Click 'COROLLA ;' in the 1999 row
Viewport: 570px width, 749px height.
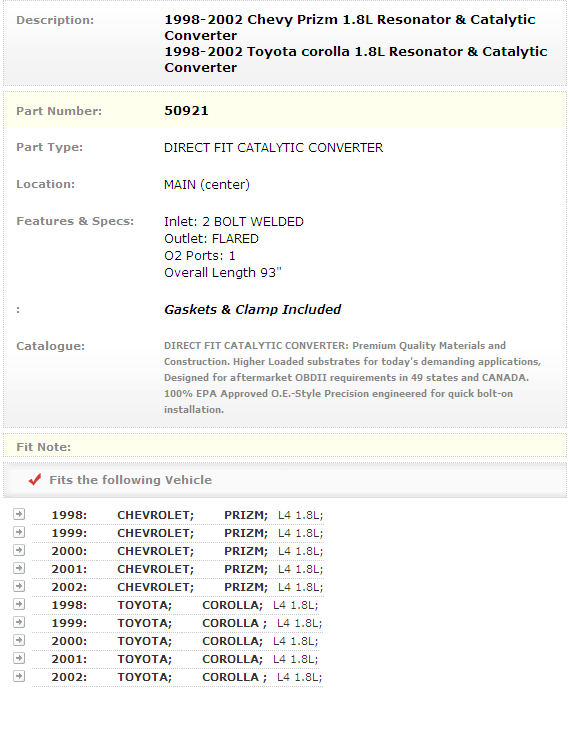pyautogui.click(x=235, y=623)
